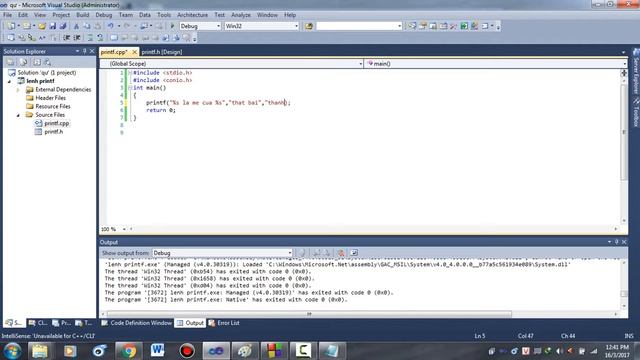Click the Toggle Bookmark icon
Screen dimensions: 640x360
(114, 38)
